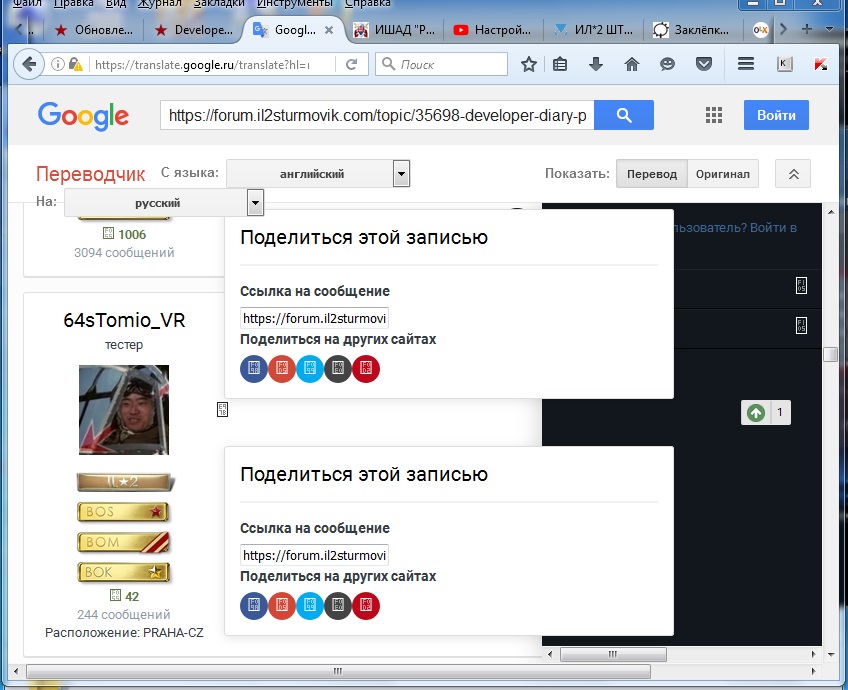The image size is (848, 690).
Task: Open new tab with the plus button
Action: point(806,29)
